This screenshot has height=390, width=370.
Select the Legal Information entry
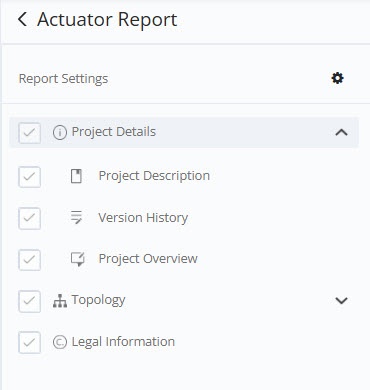point(123,342)
